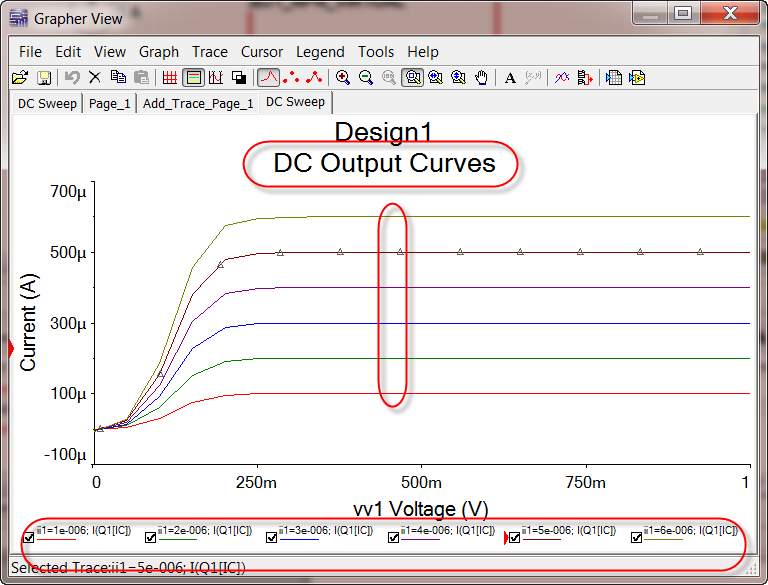Click the Open file icon

click(20, 77)
